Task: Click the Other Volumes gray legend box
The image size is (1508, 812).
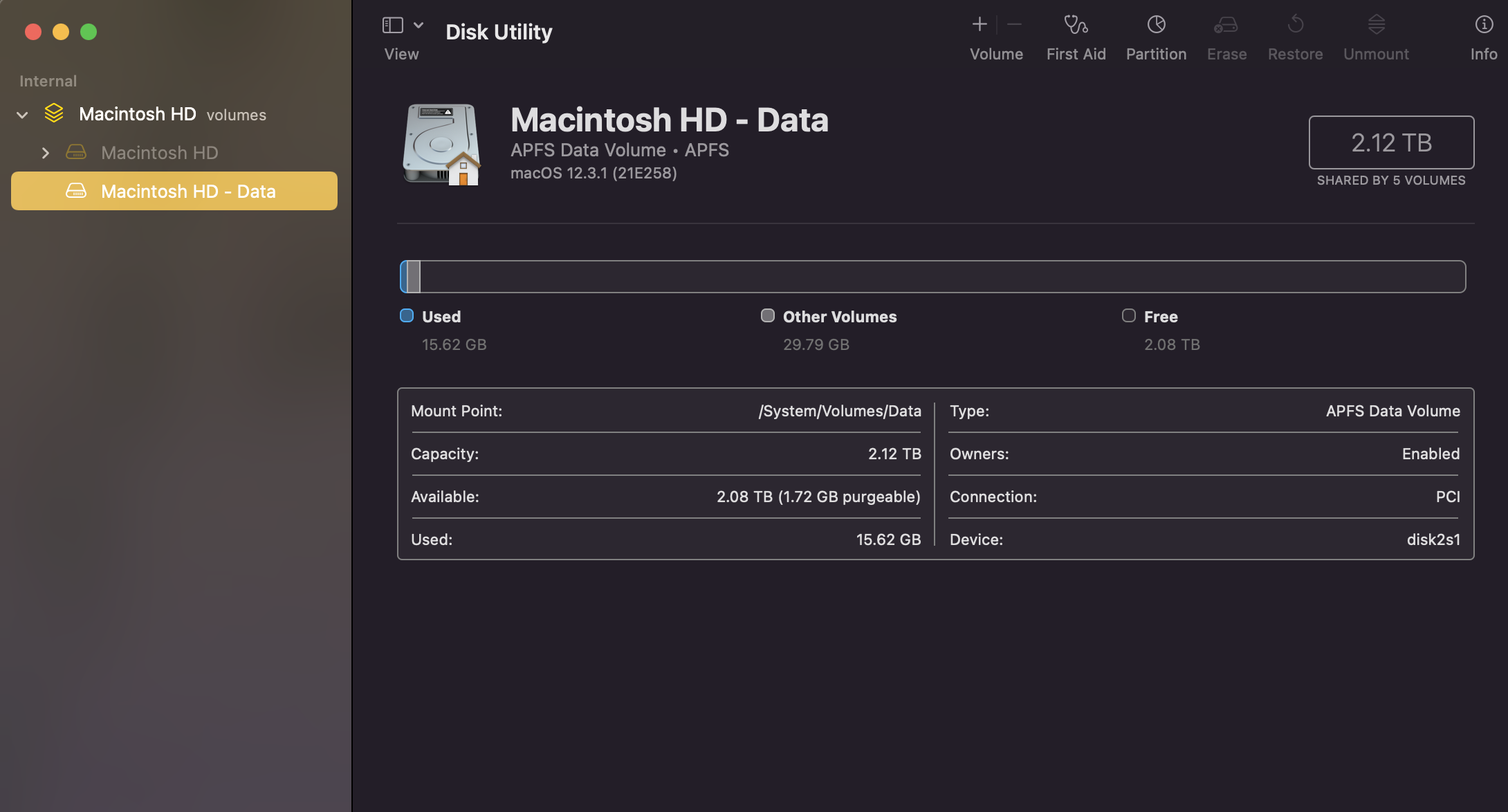Action: 767,316
